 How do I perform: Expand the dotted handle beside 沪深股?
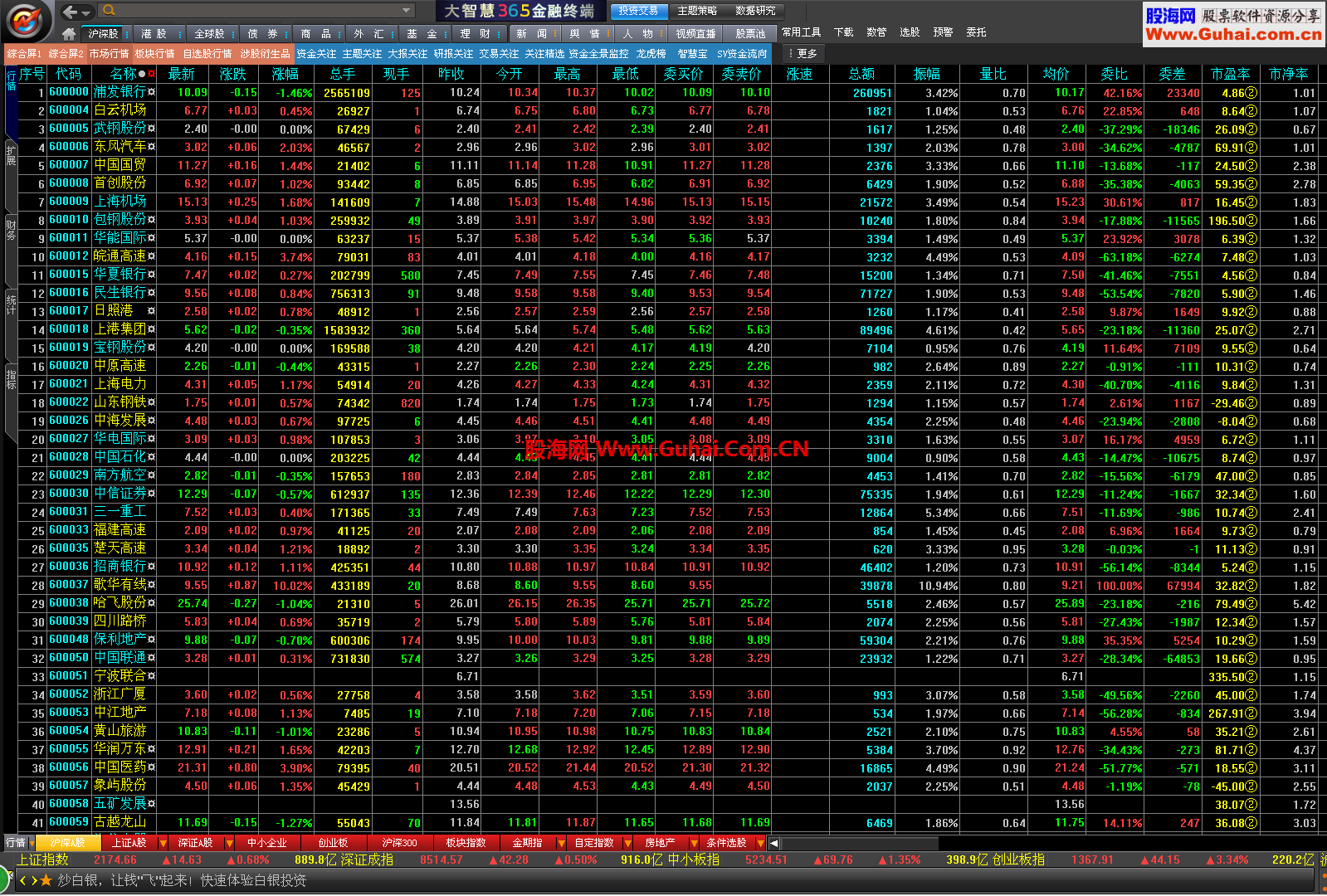tap(127, 34)
